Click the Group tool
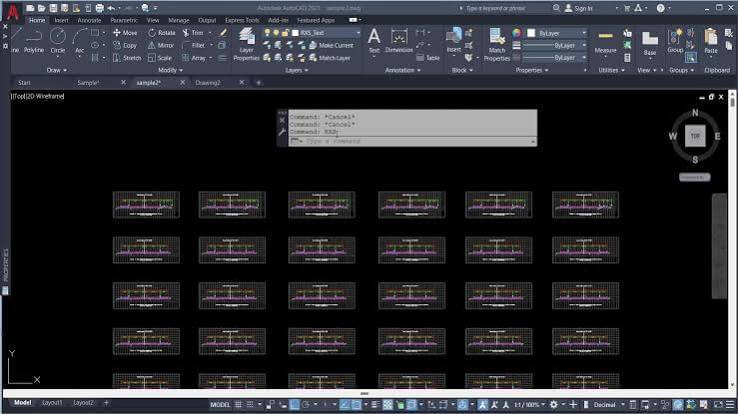Screen dimensions: 738x414 point(675,41)
